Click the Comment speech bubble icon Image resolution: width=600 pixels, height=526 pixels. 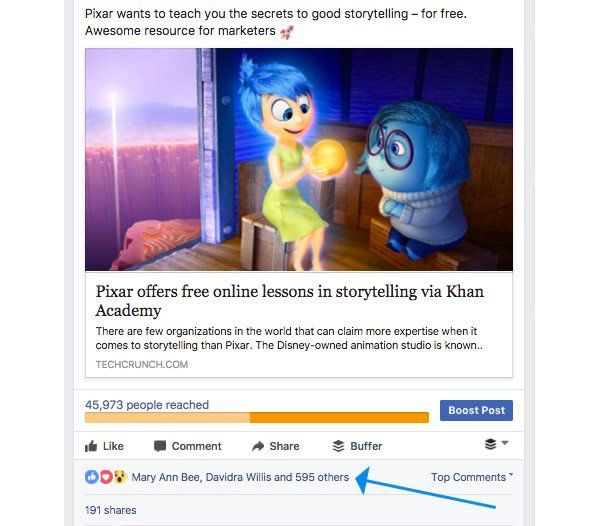160,446
